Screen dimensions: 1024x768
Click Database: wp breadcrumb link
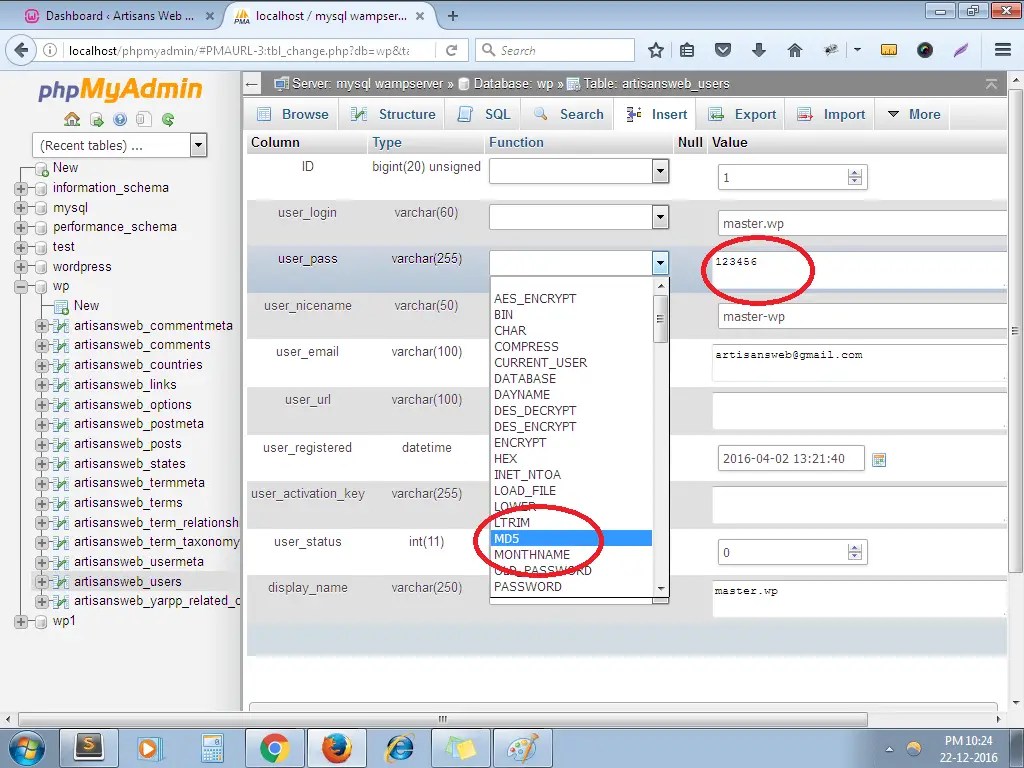click(x=513, y=84)
